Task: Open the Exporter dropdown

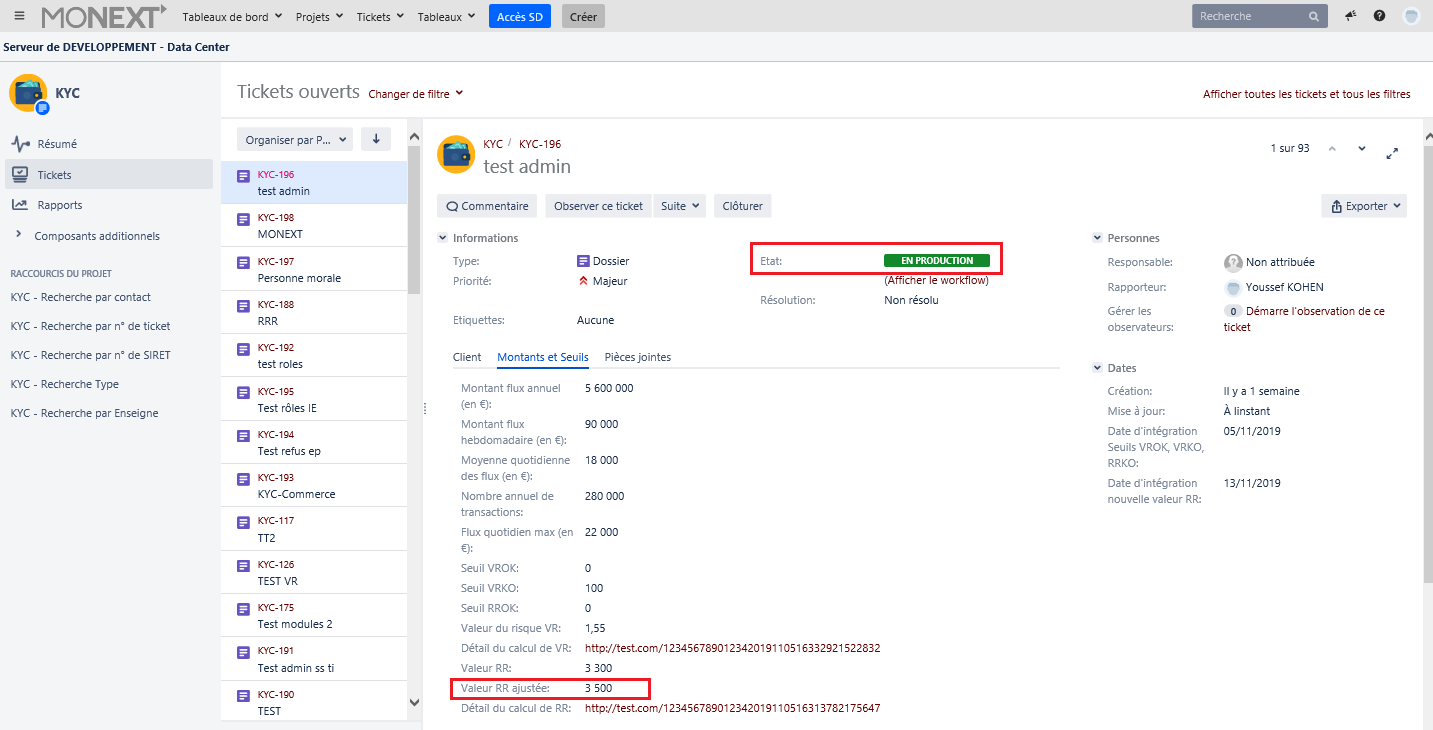Action: point(1364,206)
